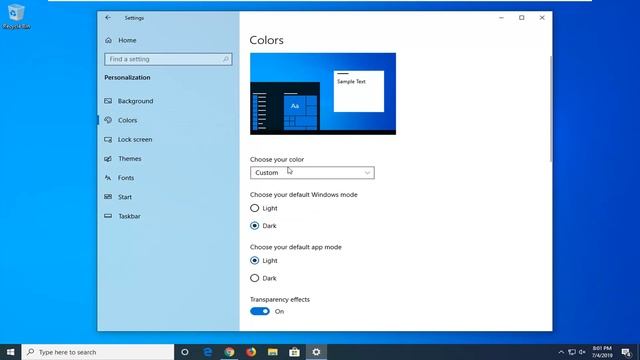Click the Lock screen monitor icon

108,139
